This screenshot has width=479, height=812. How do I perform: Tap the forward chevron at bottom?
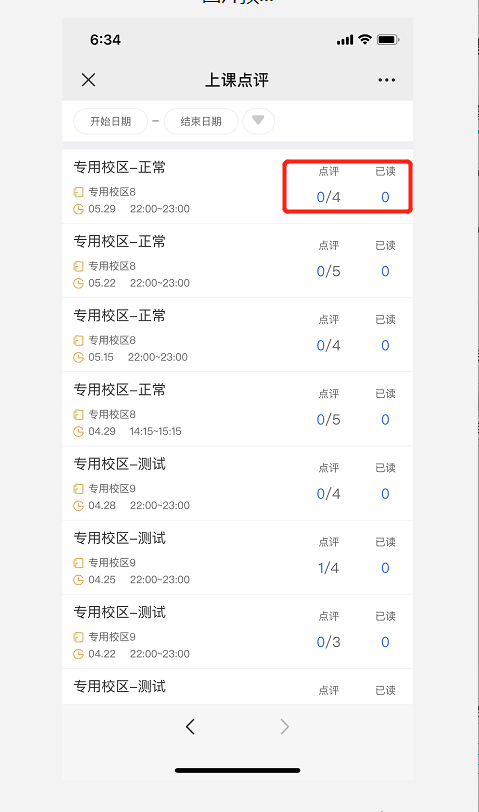click(x=284, y=727)
